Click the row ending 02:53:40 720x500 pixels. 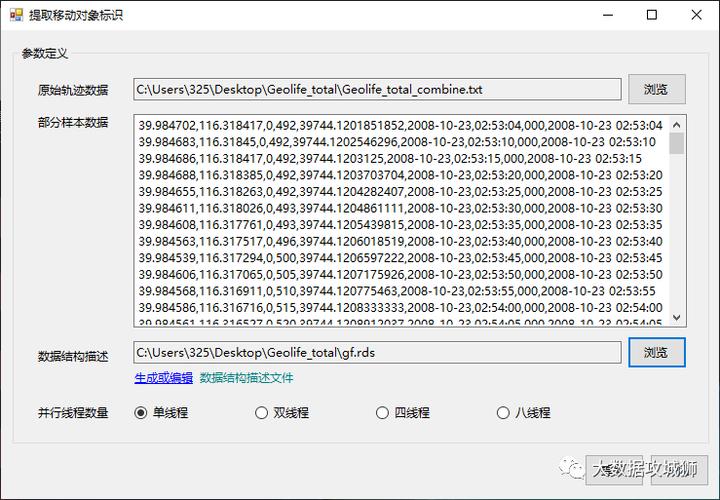pyautogui.click(x=401, y=241)
